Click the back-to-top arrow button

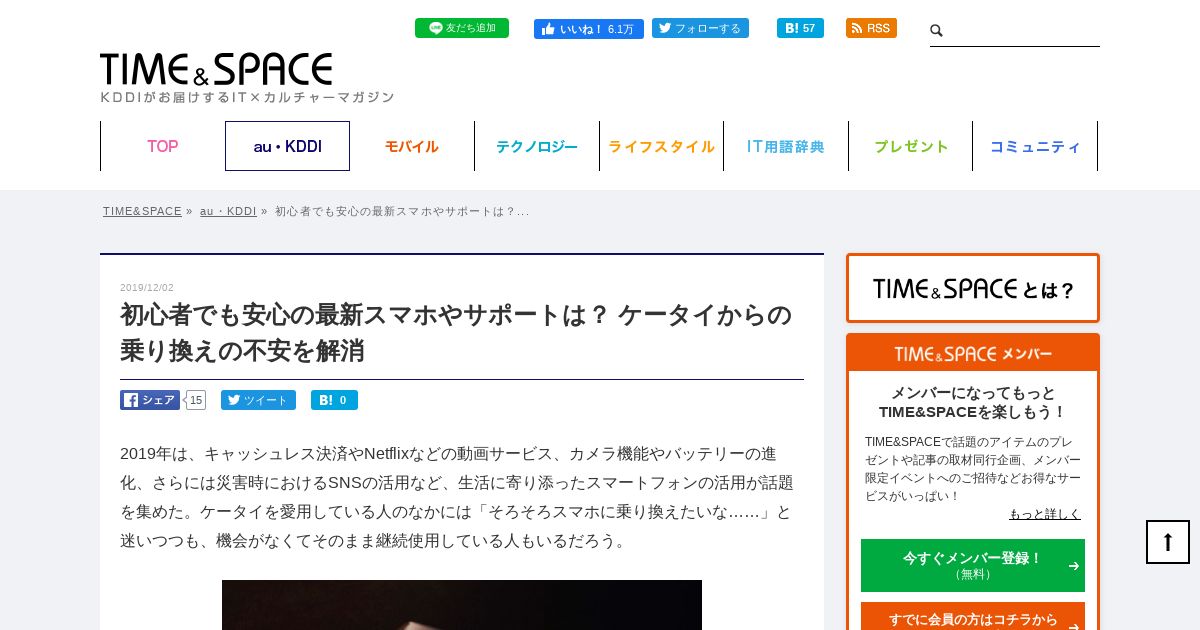1168,542
